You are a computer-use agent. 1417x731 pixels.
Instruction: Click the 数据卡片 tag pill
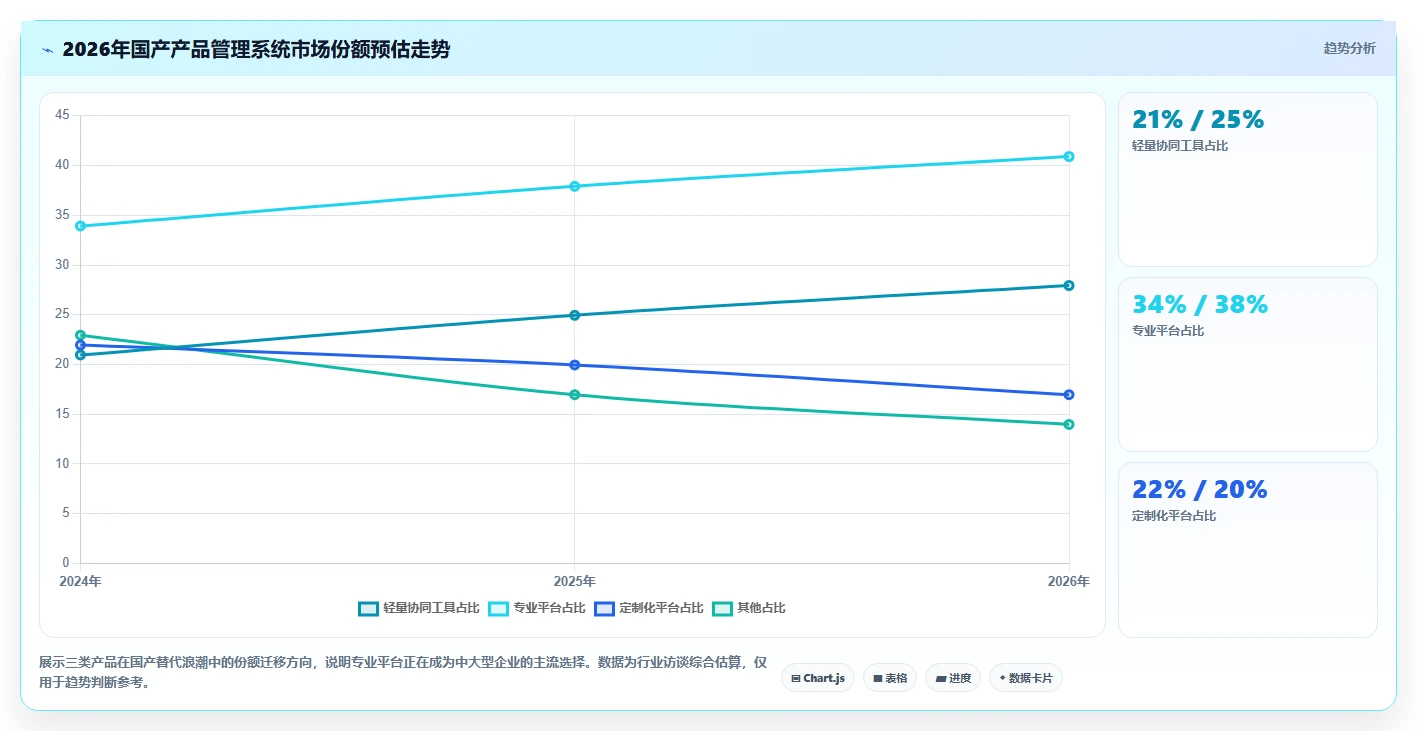coord(1026,678)
